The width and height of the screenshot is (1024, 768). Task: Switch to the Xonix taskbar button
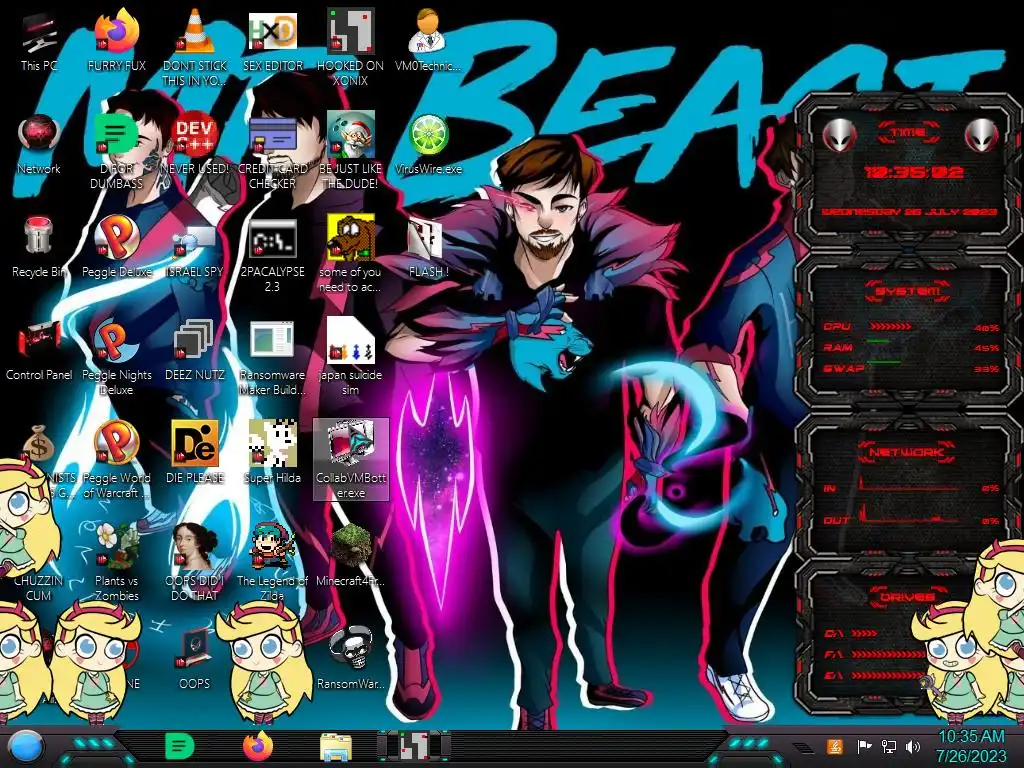coord(414,746)
